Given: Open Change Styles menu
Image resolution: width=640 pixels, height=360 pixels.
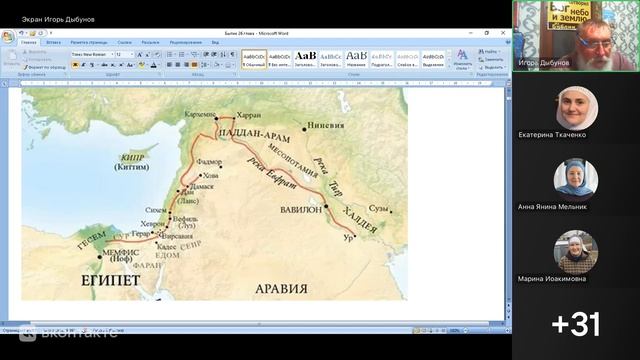Looking at the screenshot, I should 462,60.
